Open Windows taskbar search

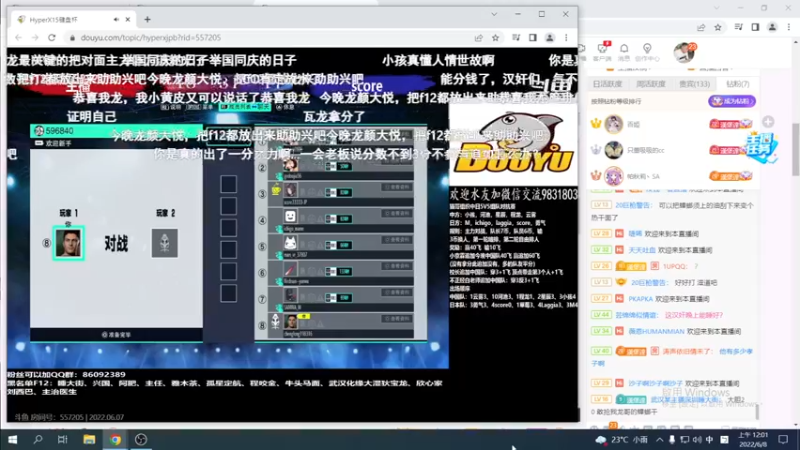pos(38,440)
